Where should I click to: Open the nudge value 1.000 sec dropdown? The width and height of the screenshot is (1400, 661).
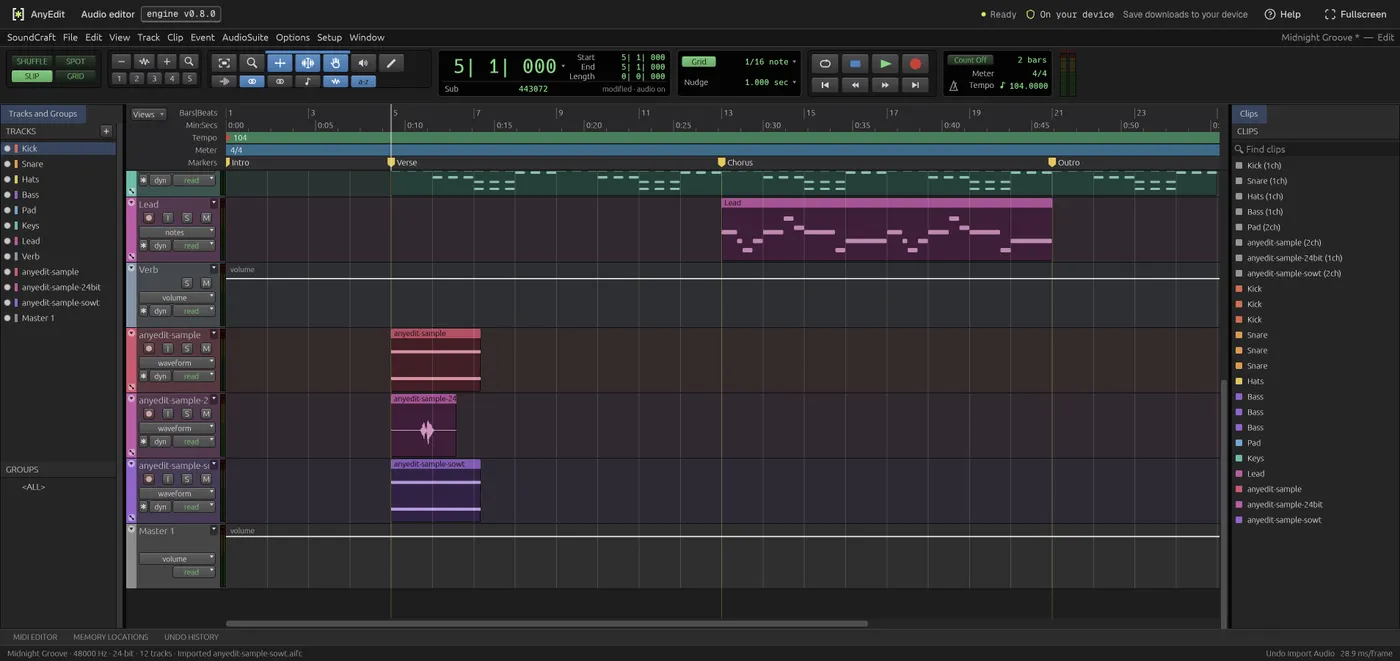point(771,83)
